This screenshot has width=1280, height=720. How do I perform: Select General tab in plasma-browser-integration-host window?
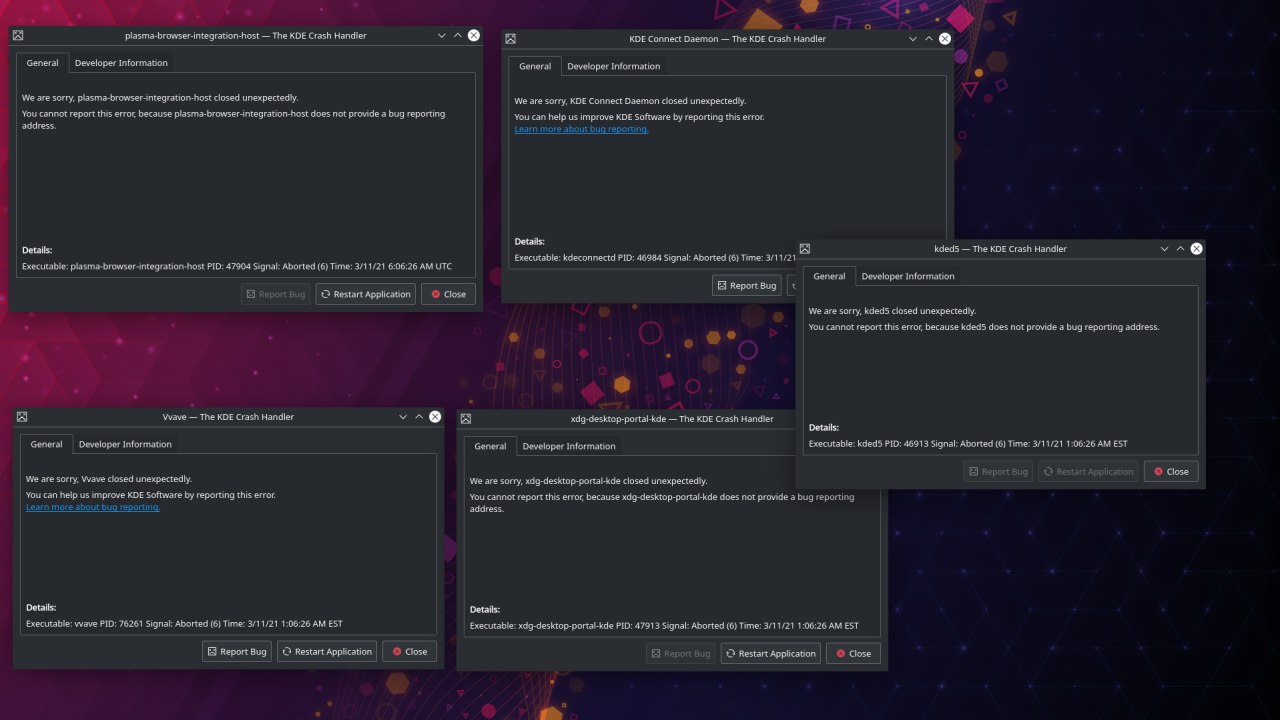tap(43, 63)
